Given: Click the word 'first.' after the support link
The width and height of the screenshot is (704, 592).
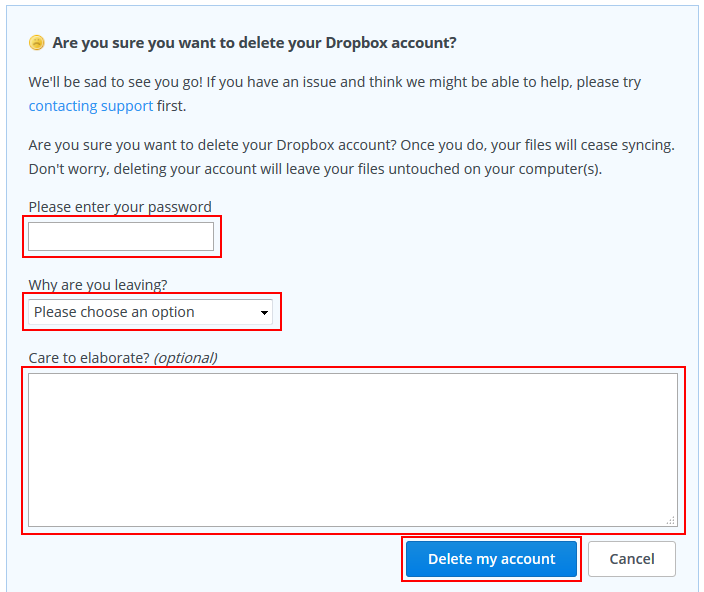Looking at the screenshot, I should 171,105.
